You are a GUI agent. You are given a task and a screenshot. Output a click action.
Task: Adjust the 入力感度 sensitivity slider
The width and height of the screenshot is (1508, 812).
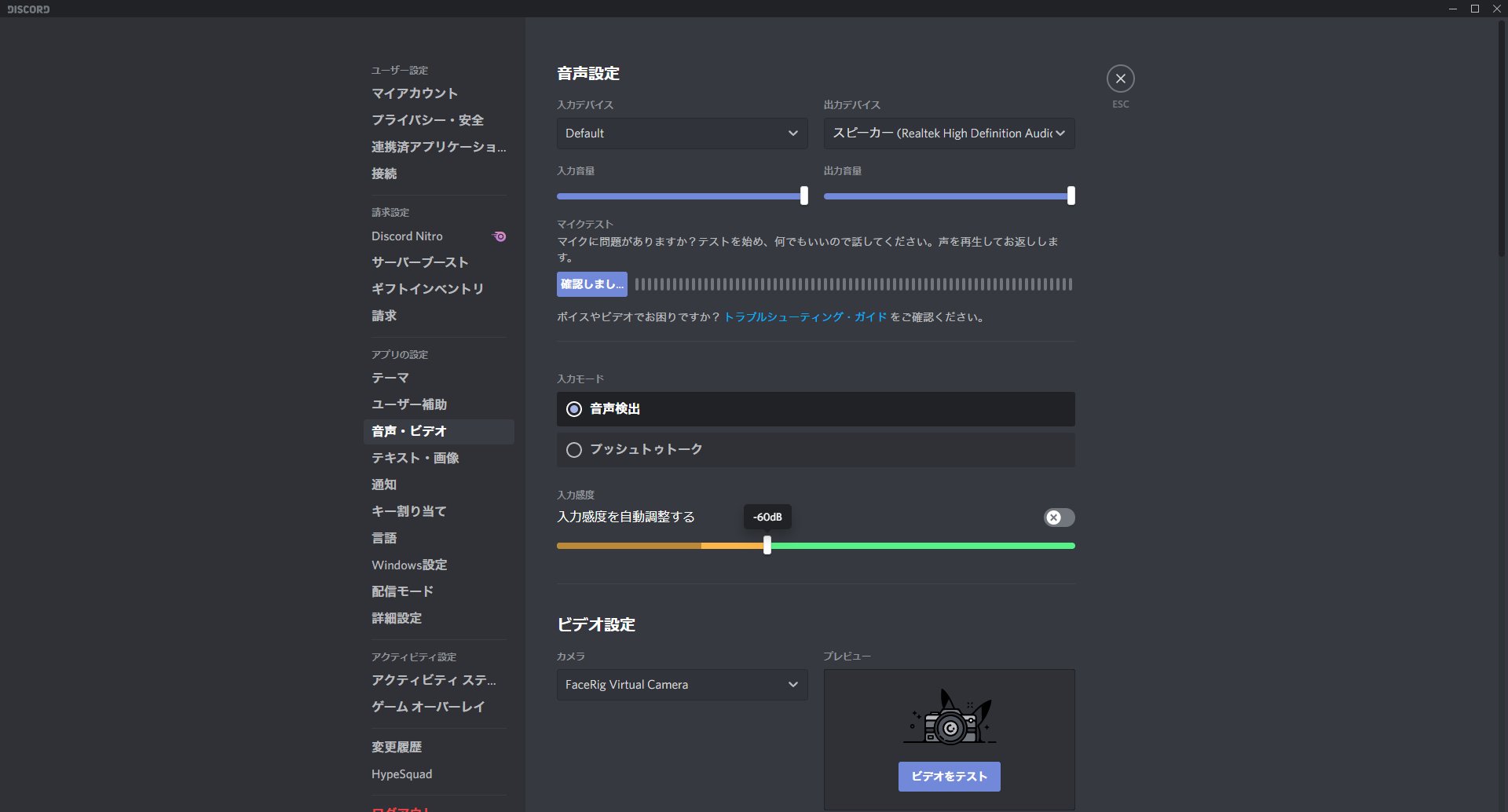767,545
